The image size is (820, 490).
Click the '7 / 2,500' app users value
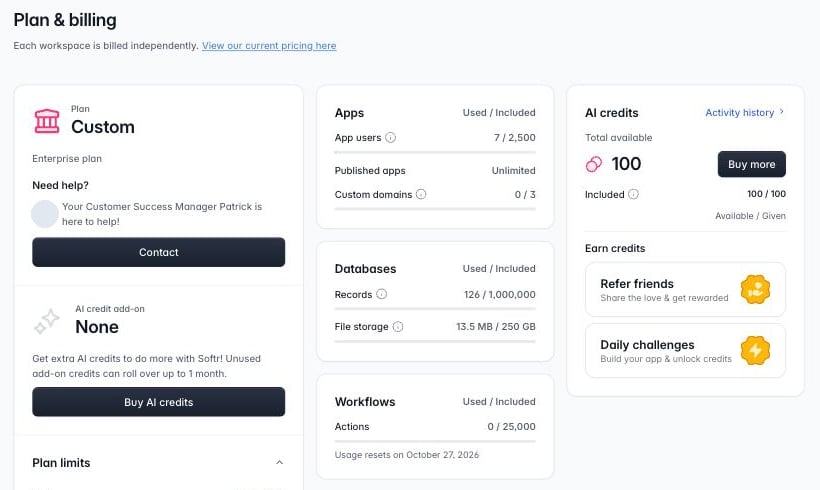click(515, 138)
